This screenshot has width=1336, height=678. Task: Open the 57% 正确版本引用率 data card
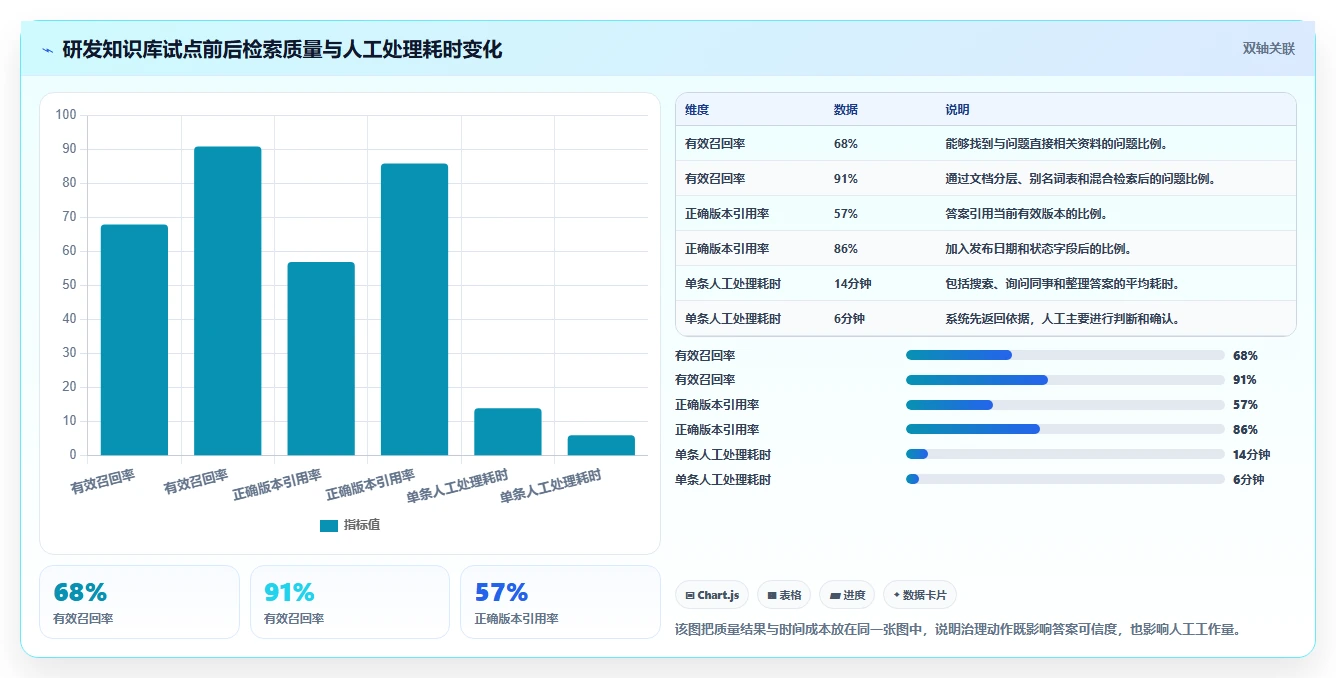click(560, 602)
